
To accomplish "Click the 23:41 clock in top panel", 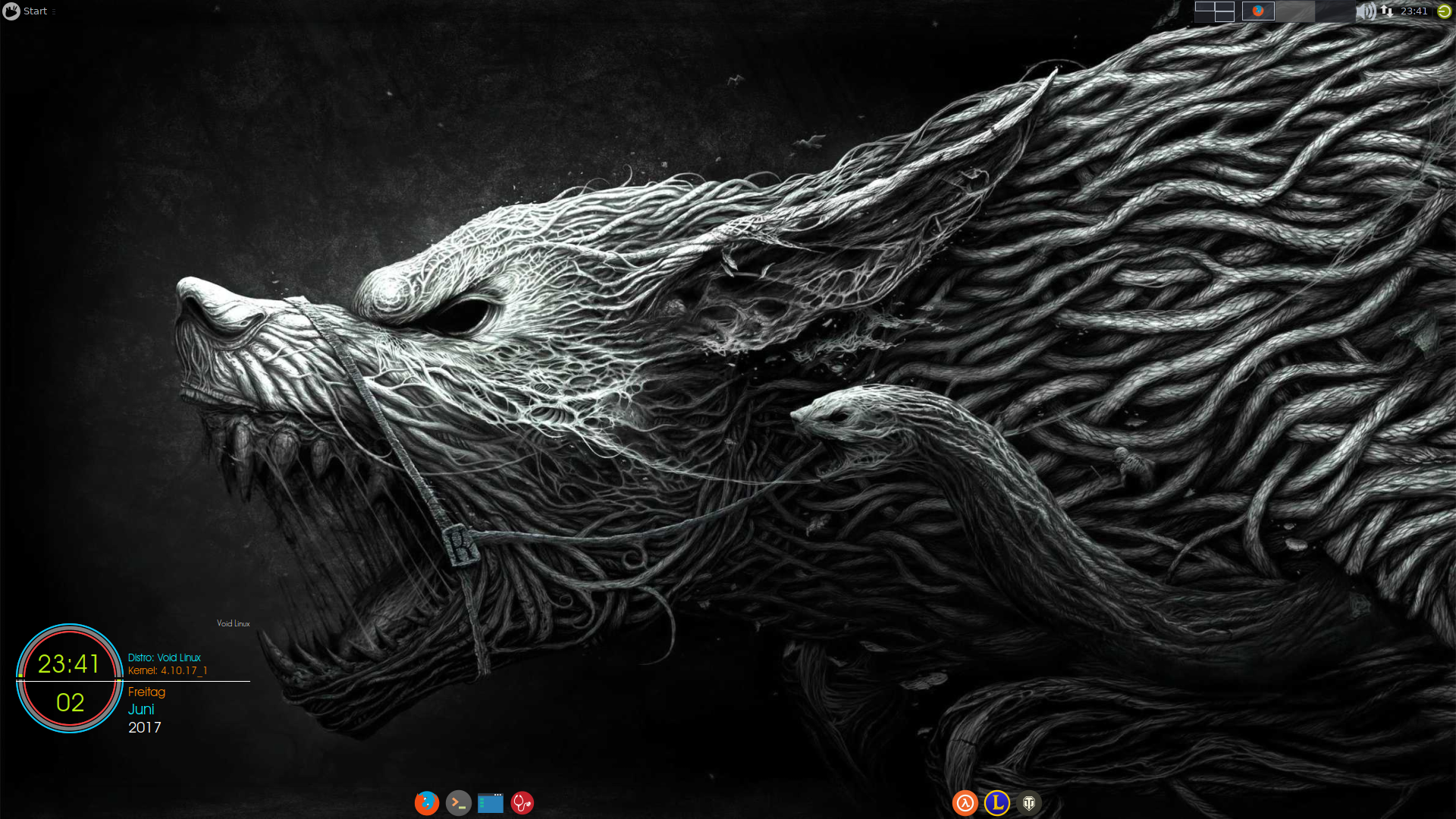I will point(1414,11).
